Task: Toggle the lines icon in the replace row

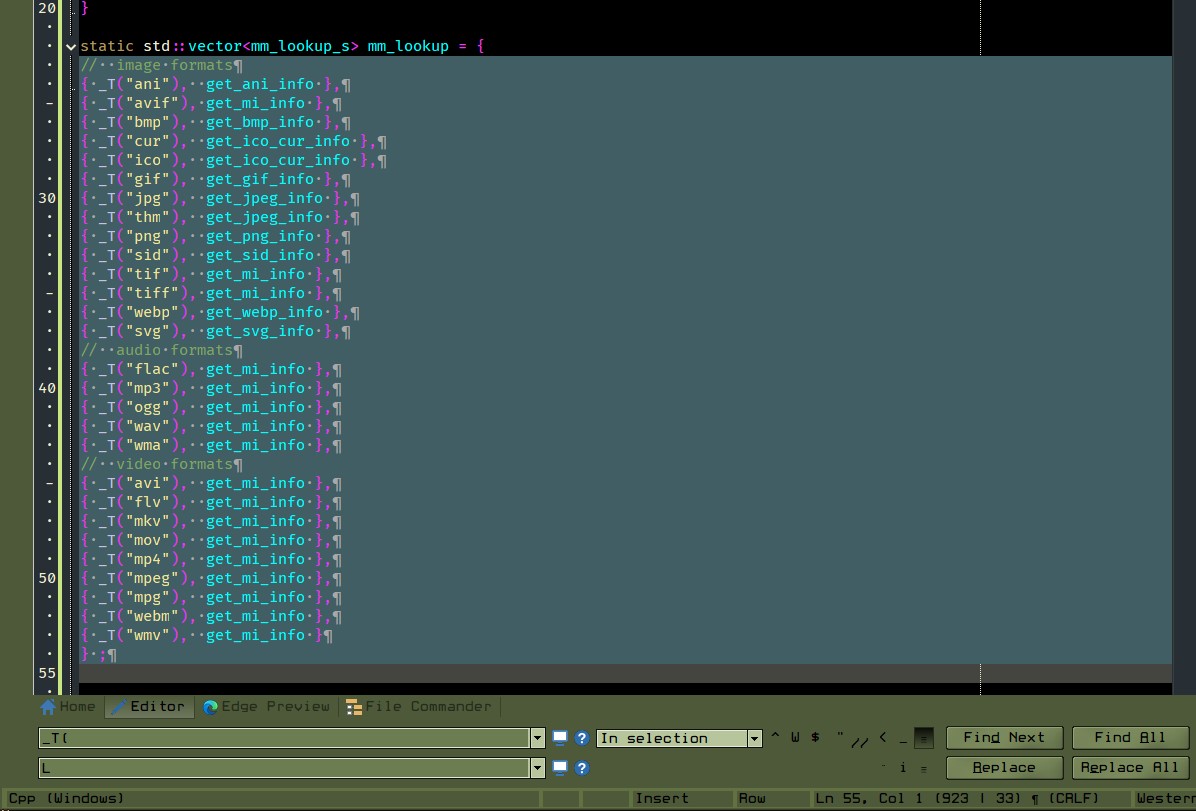Action: [x=924, y=768]
